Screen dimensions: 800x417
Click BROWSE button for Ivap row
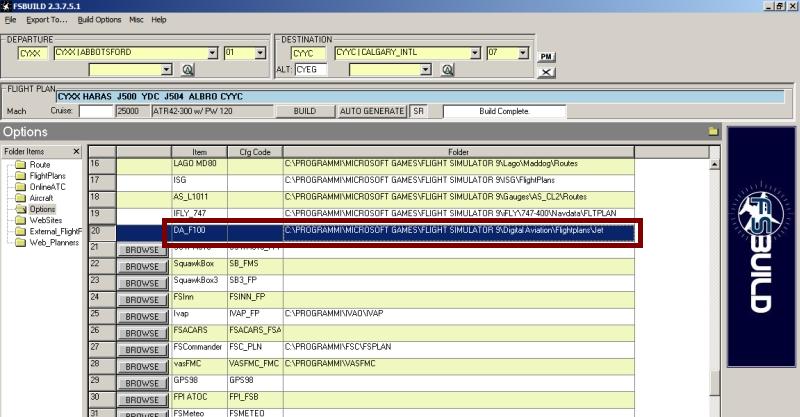(142, 317)
